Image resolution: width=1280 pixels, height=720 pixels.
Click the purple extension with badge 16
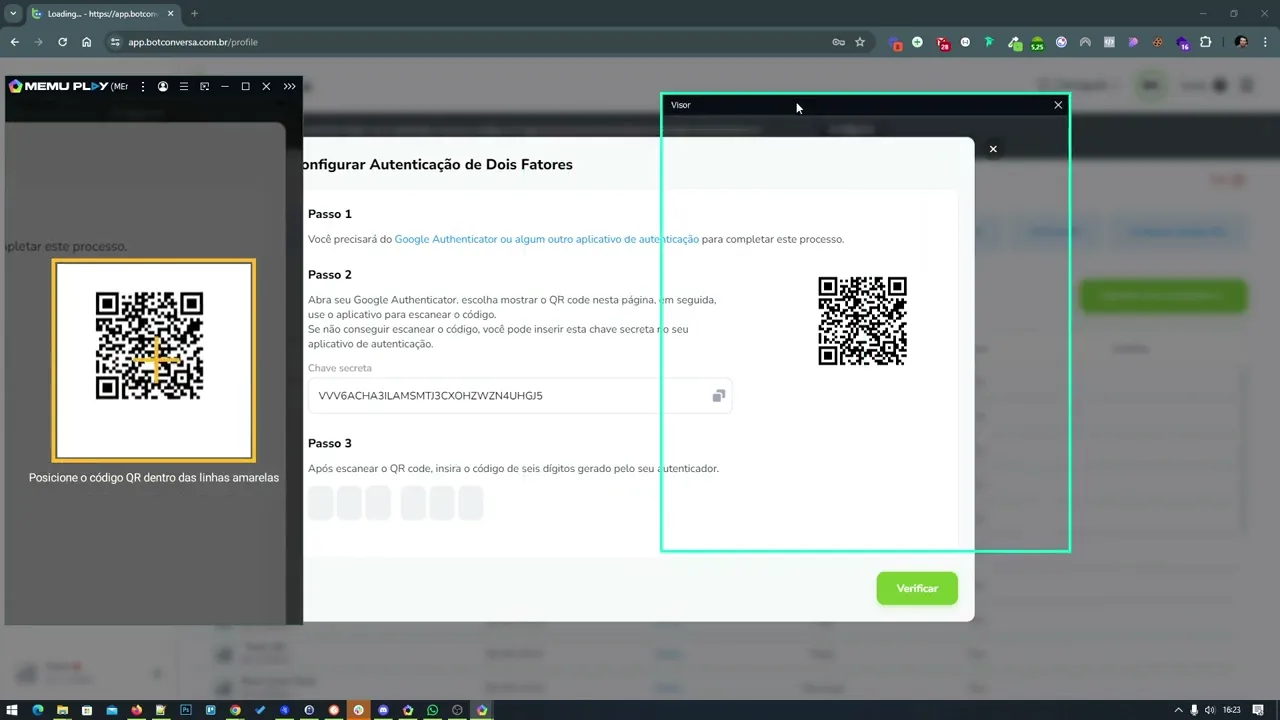(1183, 43)
